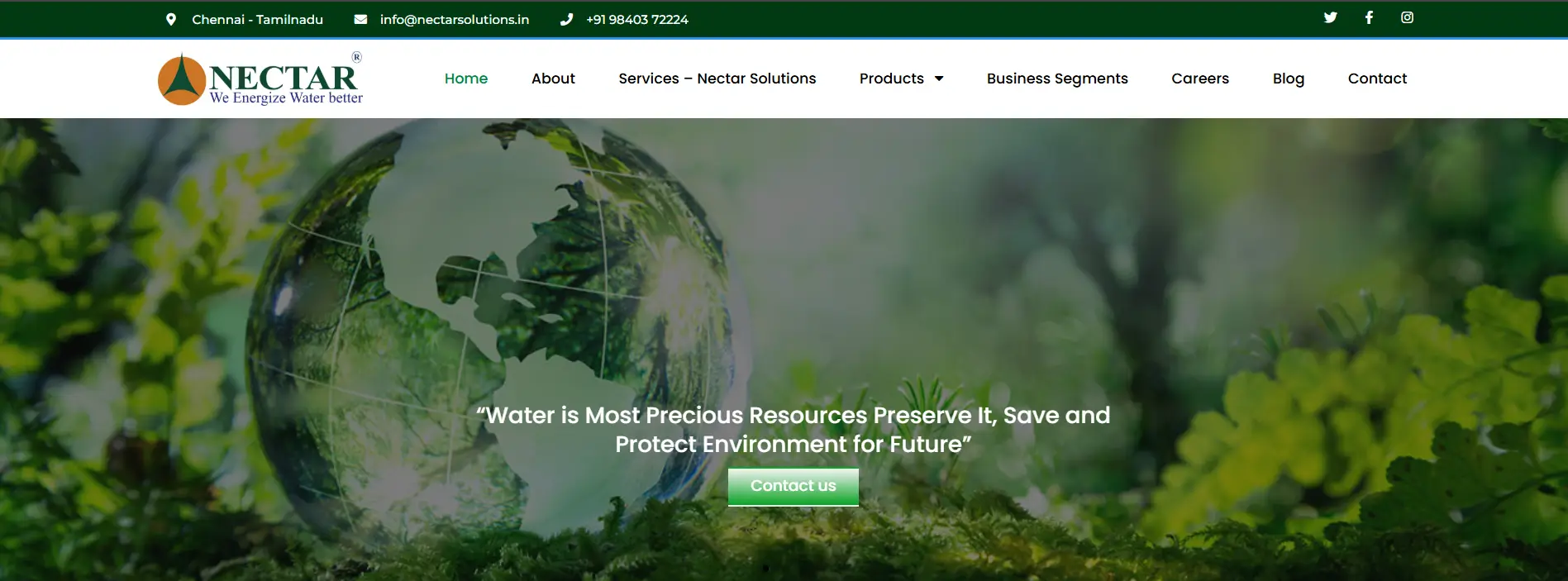Open the About page
The height and width of the screenshot is (581, 1568).
pyautogui.click(x=553, y=79)
